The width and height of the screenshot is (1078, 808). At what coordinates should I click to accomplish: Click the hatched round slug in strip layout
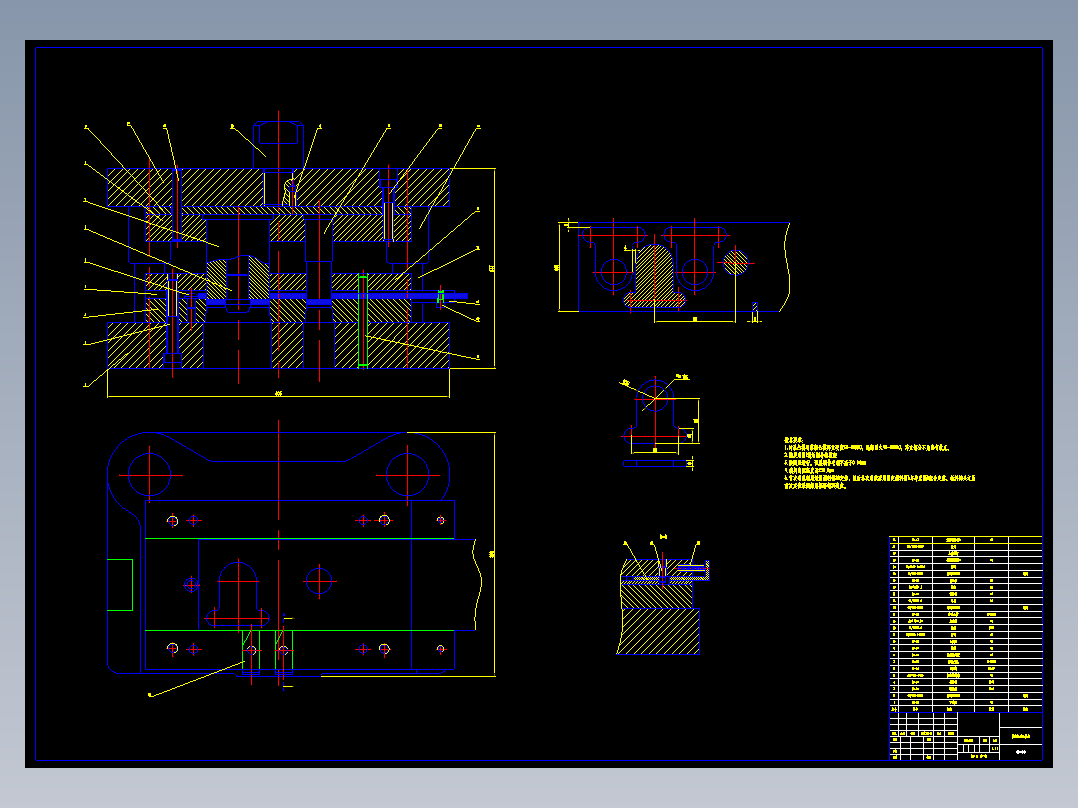point(736,262)
